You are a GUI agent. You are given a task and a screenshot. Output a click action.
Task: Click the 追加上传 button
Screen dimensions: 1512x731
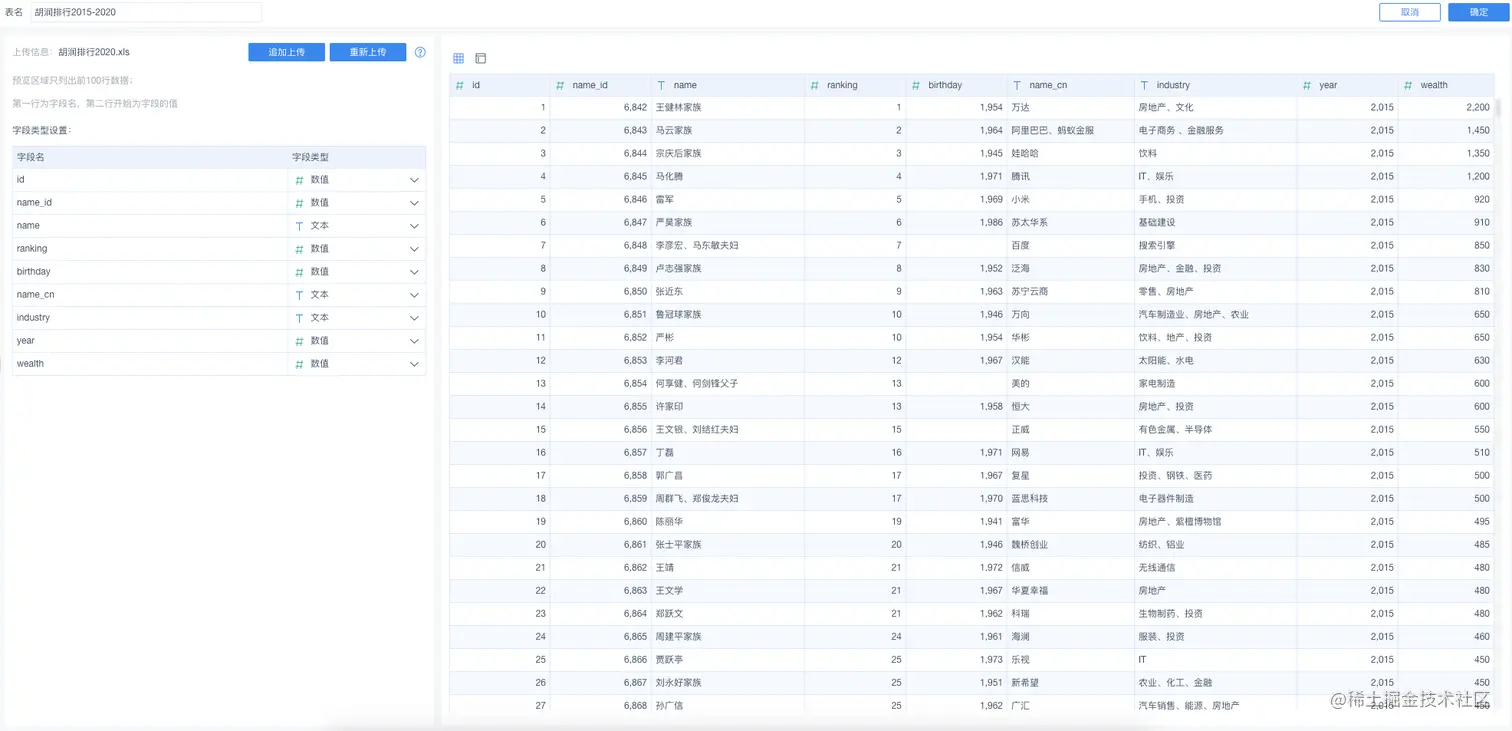pyautogui.click(x=286, y=52)
